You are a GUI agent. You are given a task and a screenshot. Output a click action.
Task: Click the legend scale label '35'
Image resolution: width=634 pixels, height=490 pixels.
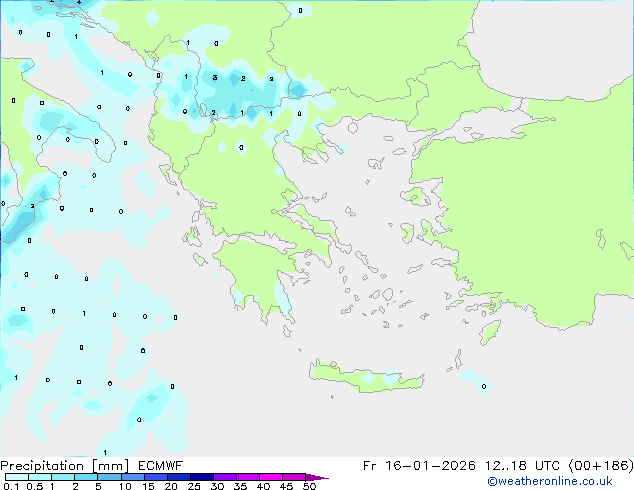point(240,486)
